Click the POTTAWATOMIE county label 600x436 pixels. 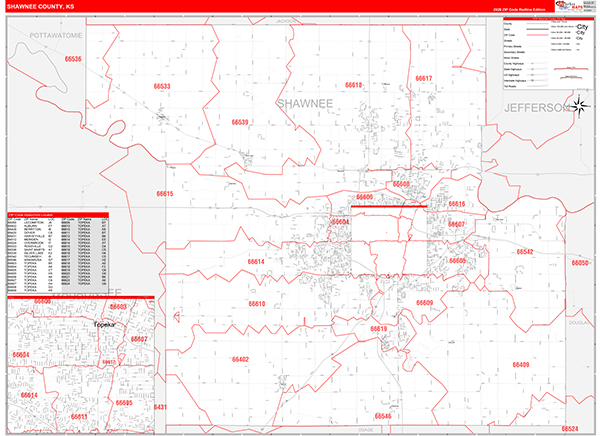(56, 36)
